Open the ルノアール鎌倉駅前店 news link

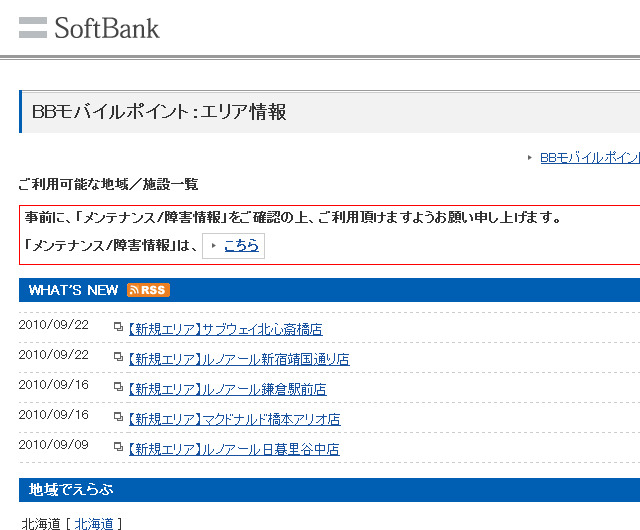click(227, 389)
